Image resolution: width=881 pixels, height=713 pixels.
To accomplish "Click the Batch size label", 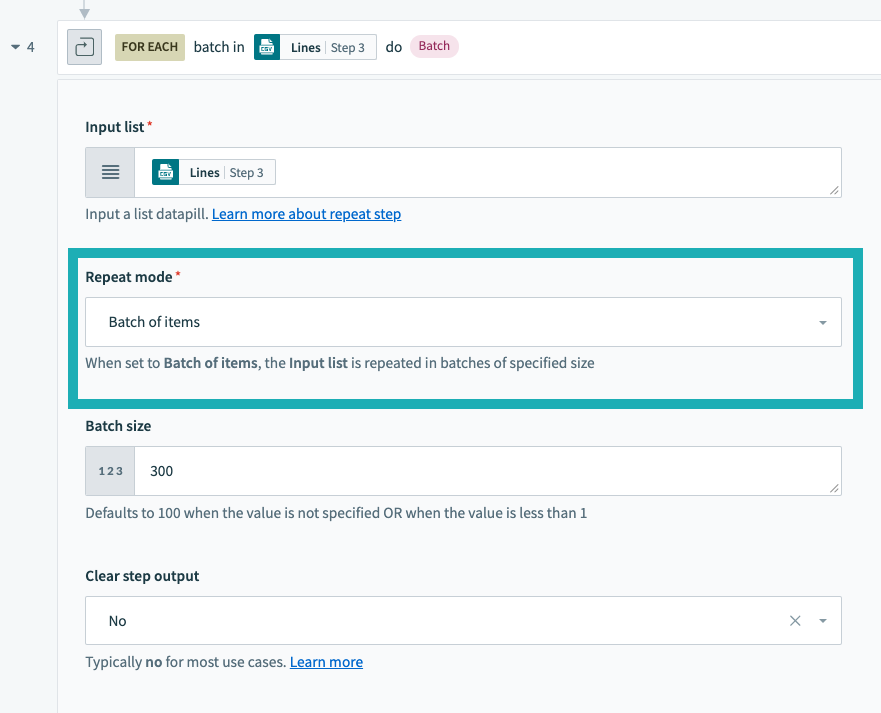I will tap(118, 426).
